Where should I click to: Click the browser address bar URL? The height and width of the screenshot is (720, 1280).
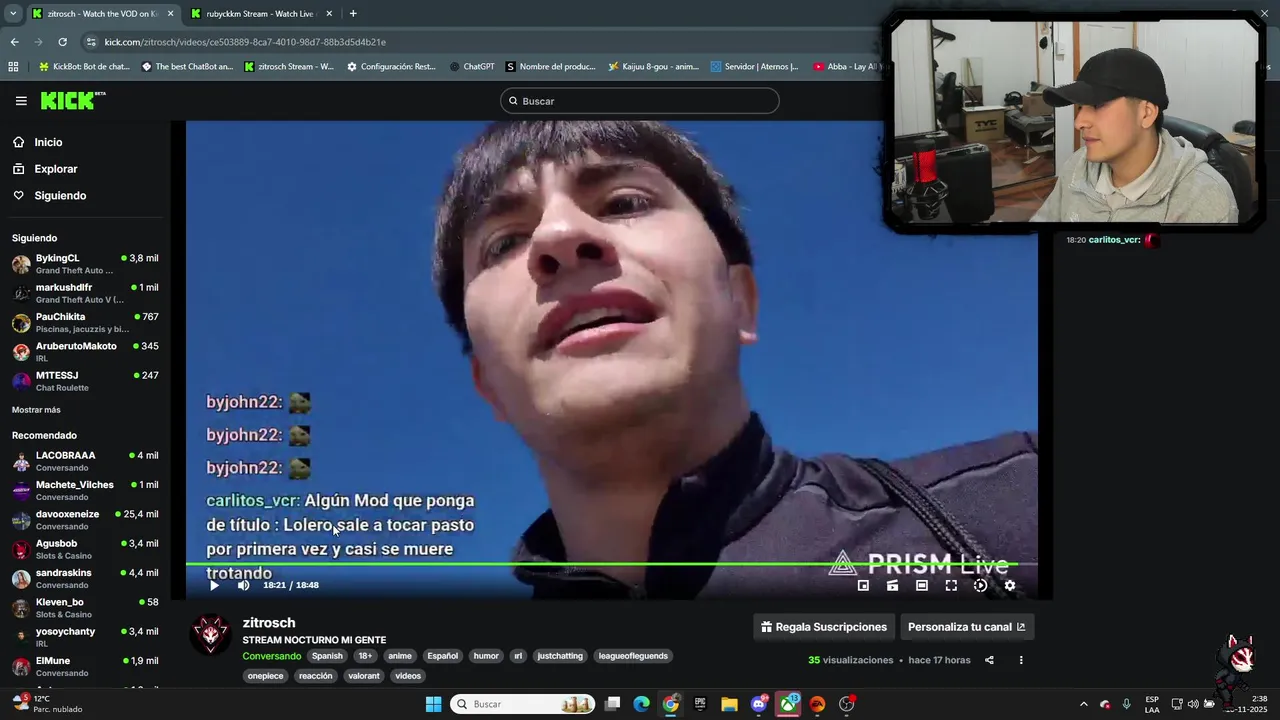tap(245, 42)
